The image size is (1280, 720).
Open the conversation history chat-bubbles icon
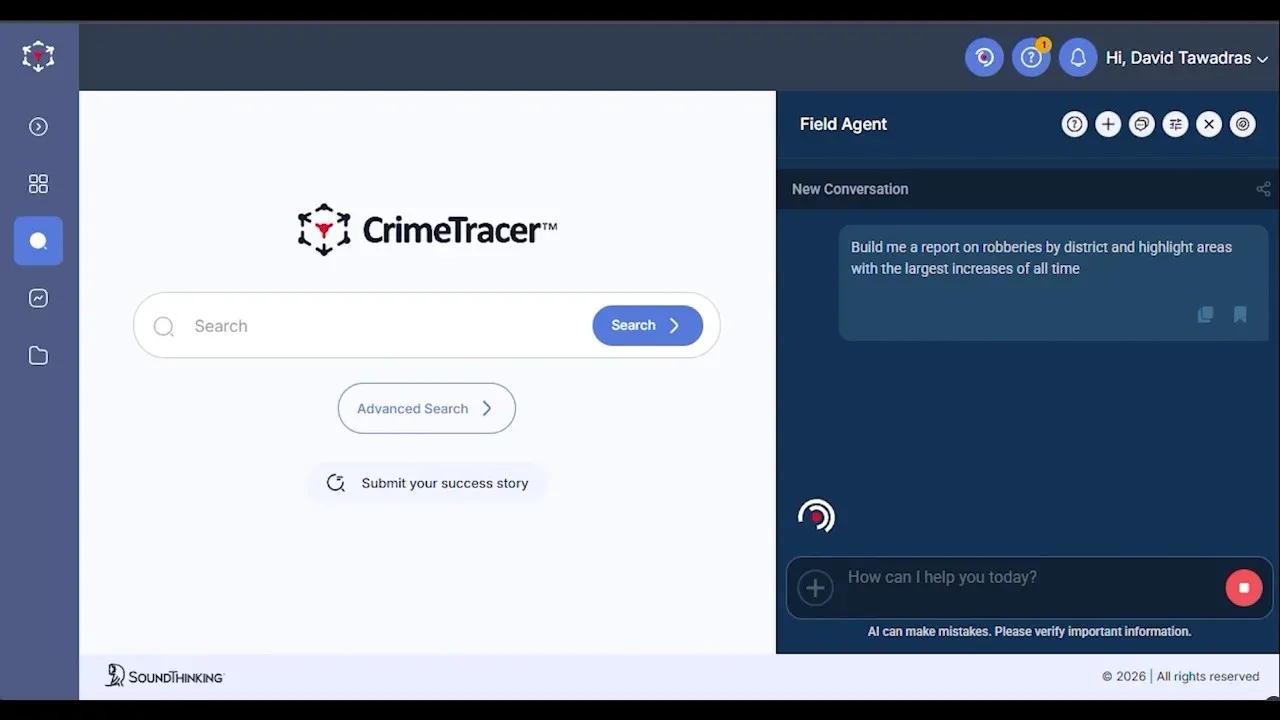tap(1141, 124)
